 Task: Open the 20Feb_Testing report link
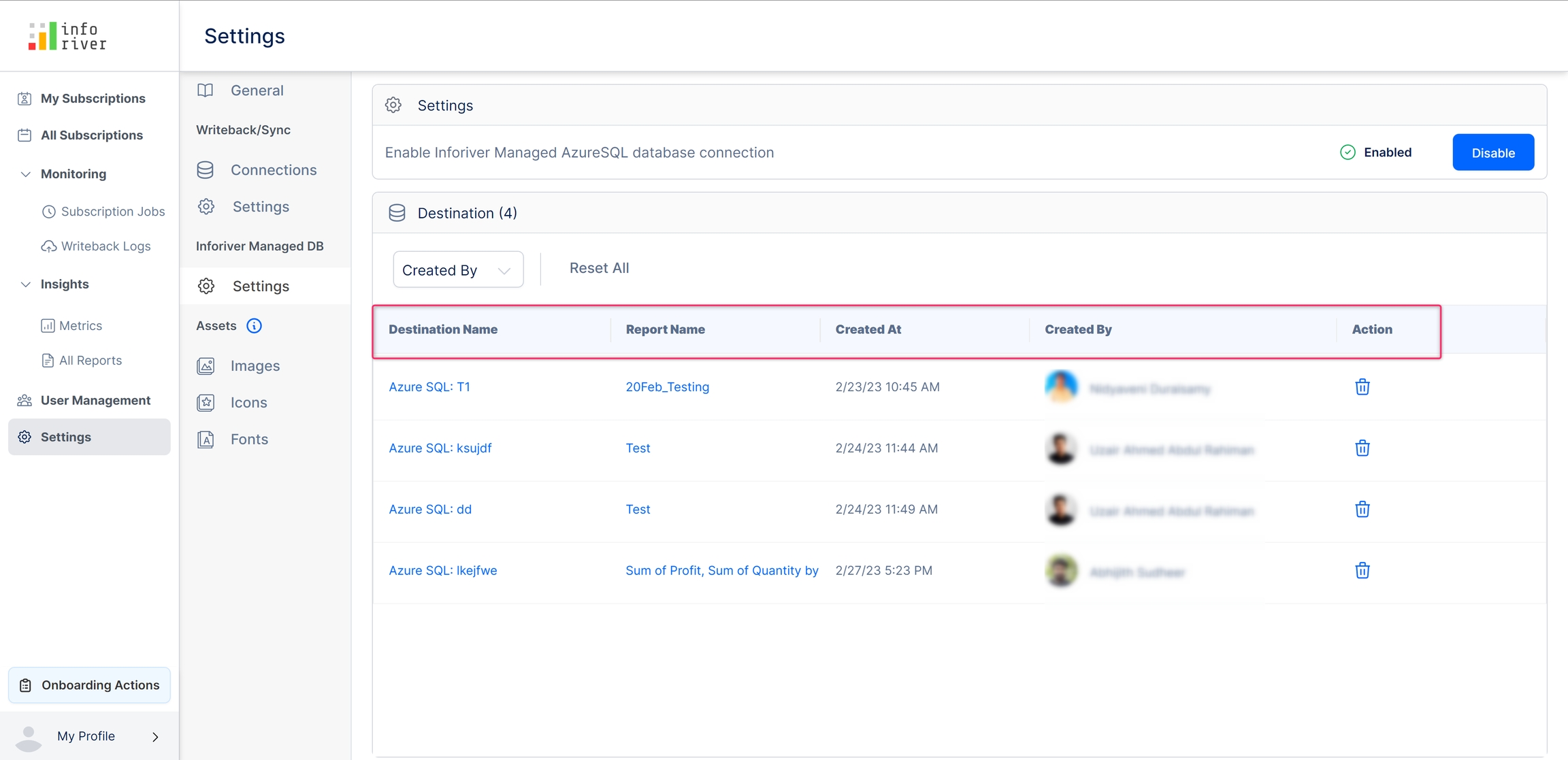click(667, 387)
